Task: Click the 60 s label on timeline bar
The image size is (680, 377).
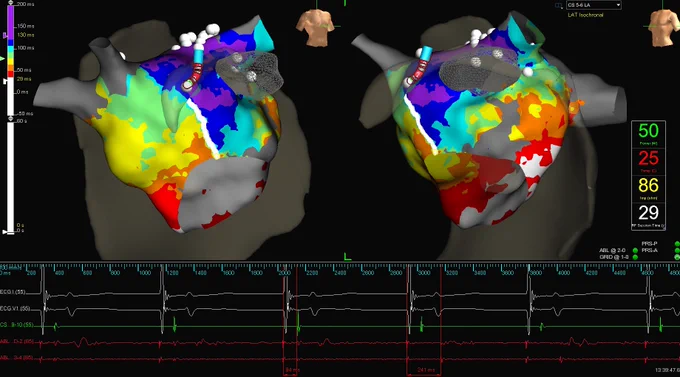Action: click(x=21, y=121)
